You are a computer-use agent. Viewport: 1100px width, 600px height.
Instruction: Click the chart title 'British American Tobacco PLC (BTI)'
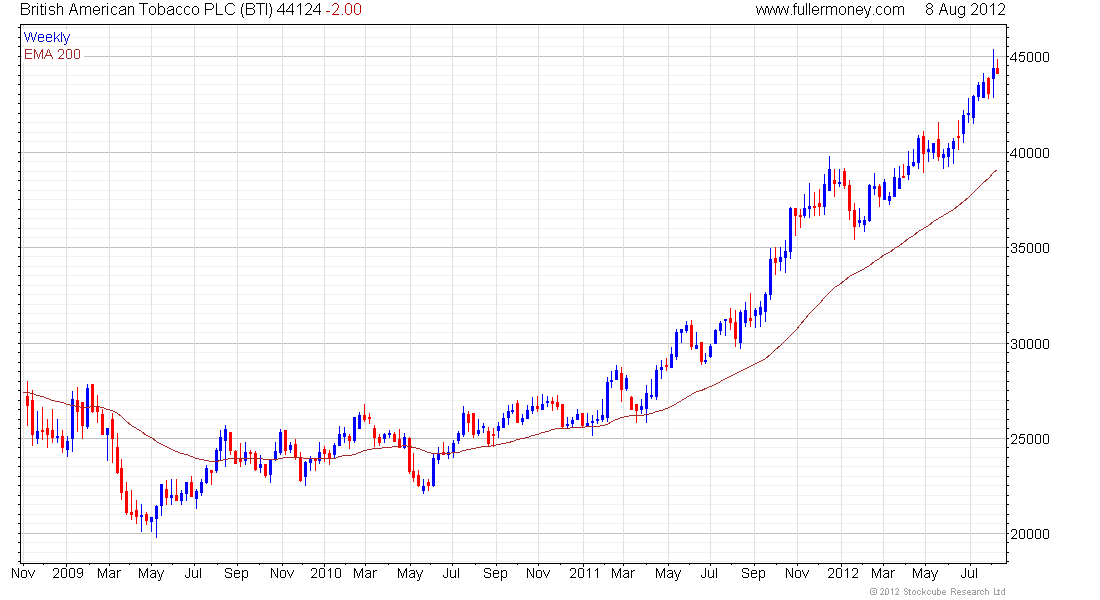146,10
